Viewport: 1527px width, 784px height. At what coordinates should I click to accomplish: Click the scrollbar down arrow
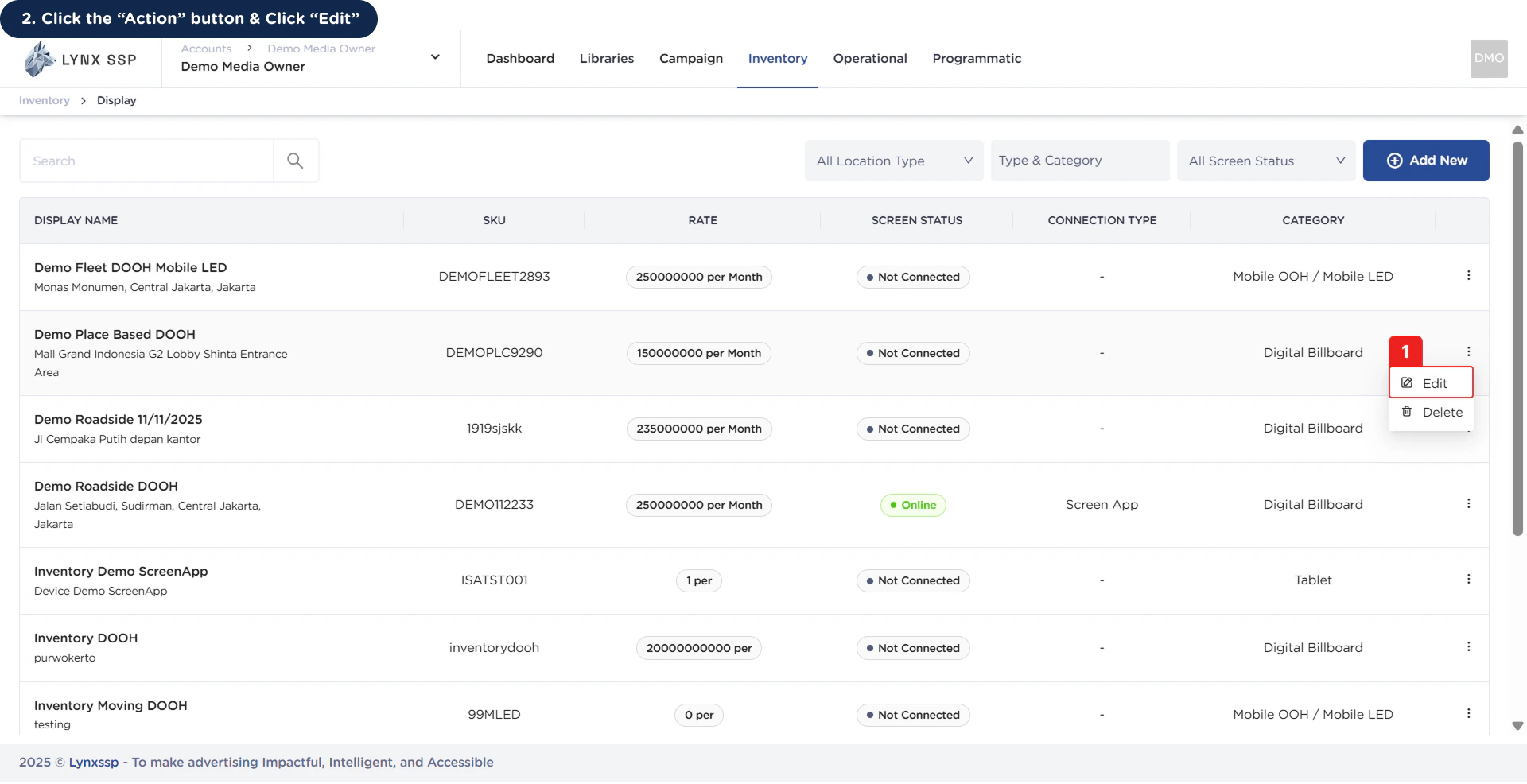pyautogui.click(x=1517, y=725)
